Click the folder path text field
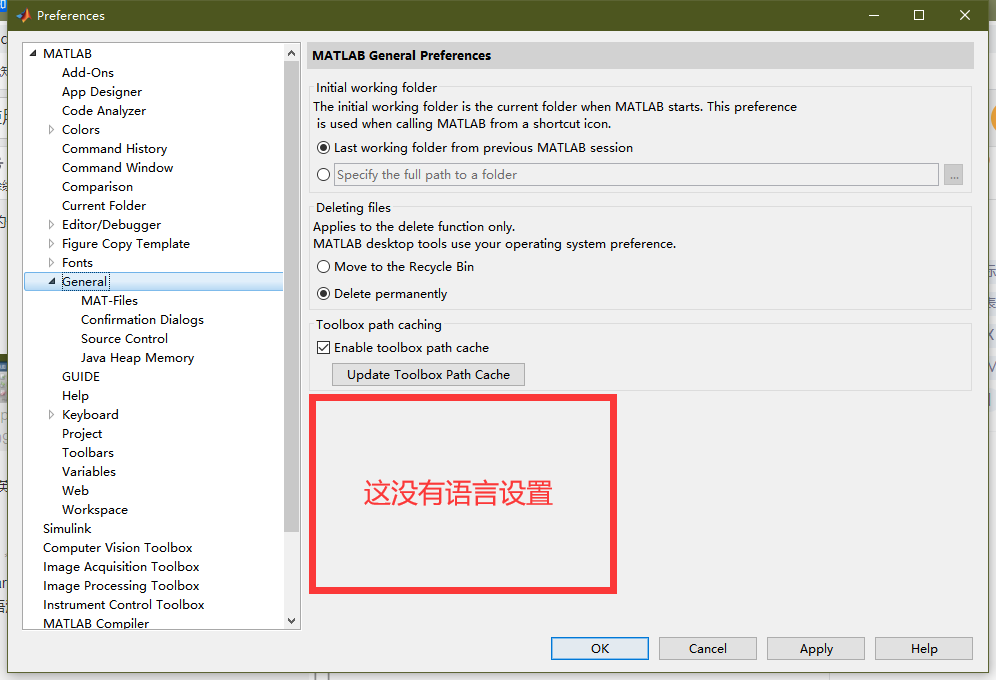Image resolution: width=996 pixels, height=680 pixels. click(636, 175)
